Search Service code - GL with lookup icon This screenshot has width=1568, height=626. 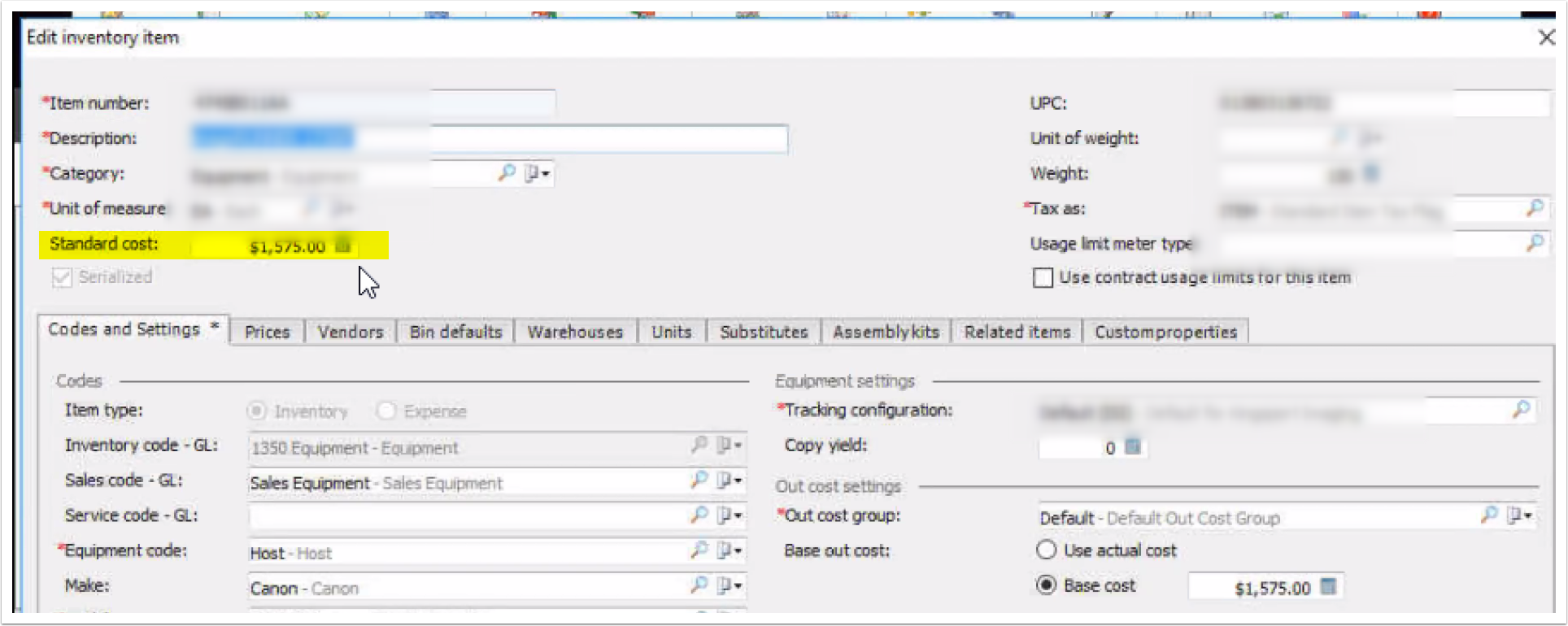(699, 515)
